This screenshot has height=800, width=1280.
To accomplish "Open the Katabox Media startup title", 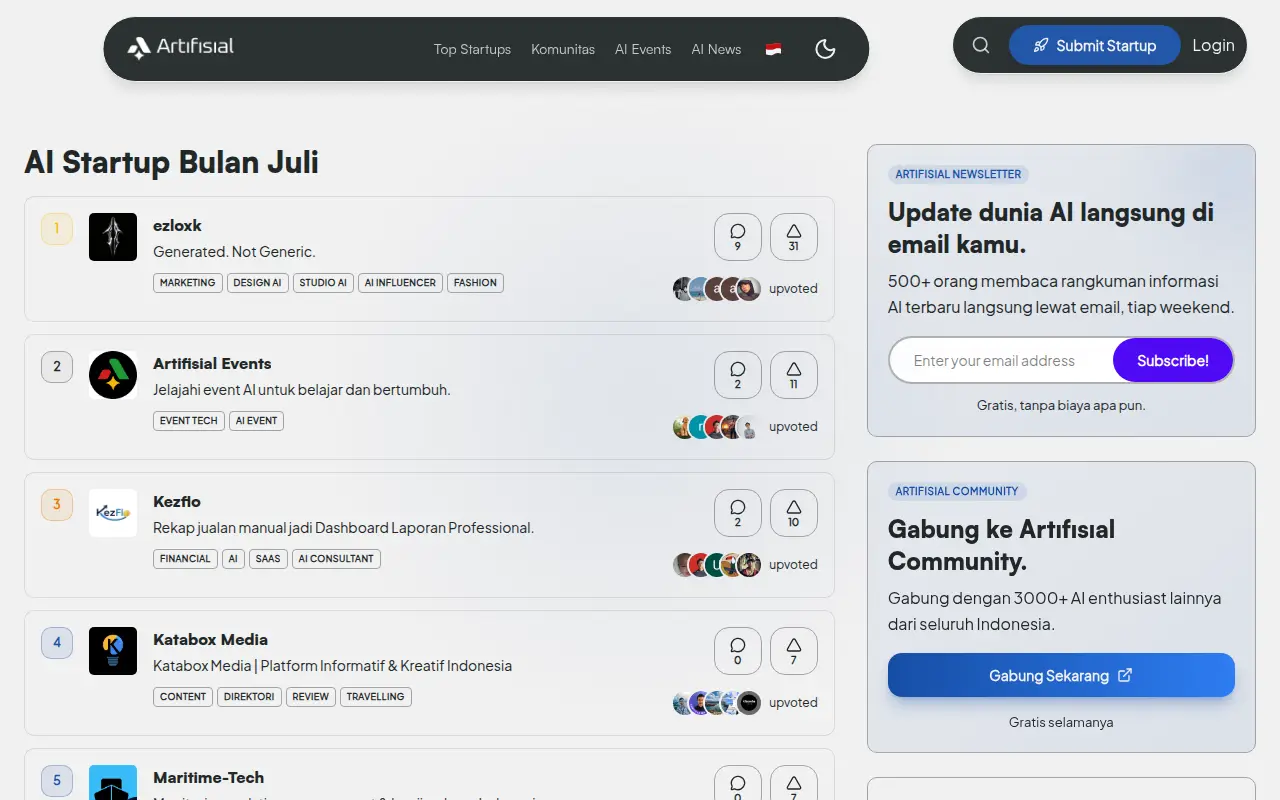I will [210, 639].
